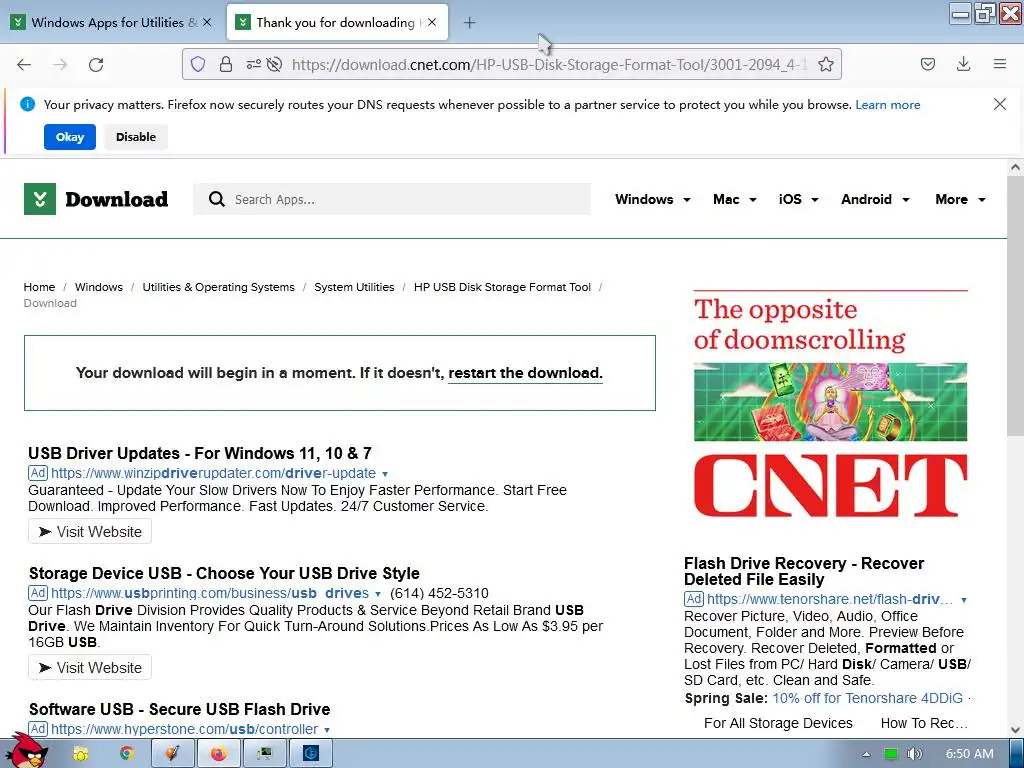Open tenorshare ad options arrow

pyautogui.click(x=963, y=600)
